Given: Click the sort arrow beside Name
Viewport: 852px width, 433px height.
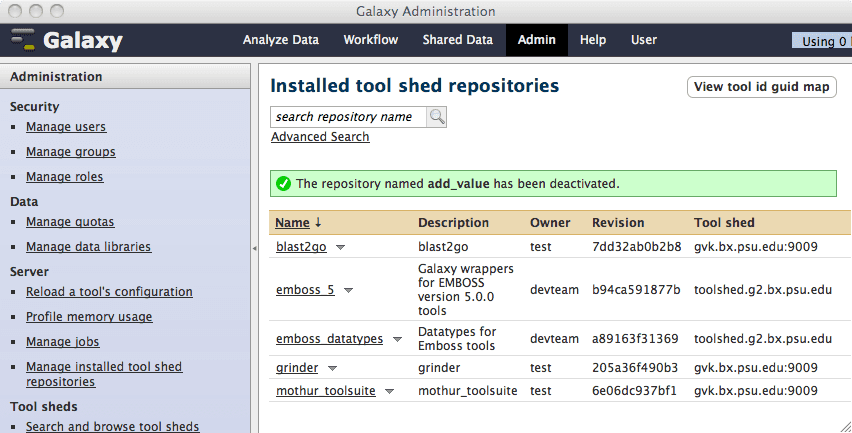Looking at the screenshot, I should 318,223.
